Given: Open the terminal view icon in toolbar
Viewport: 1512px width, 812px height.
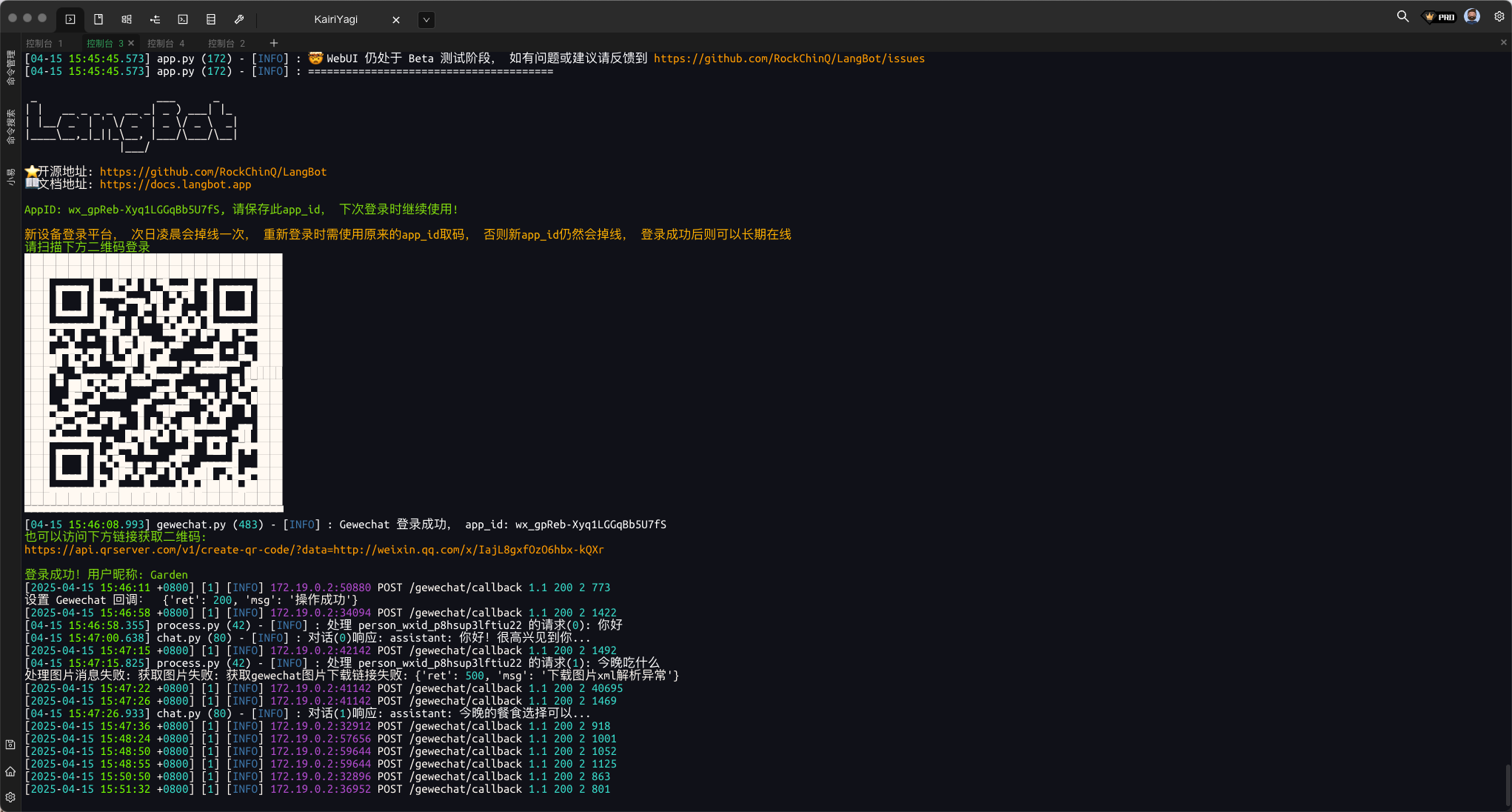Looking at the screenshot, I should tap(70, 19).
